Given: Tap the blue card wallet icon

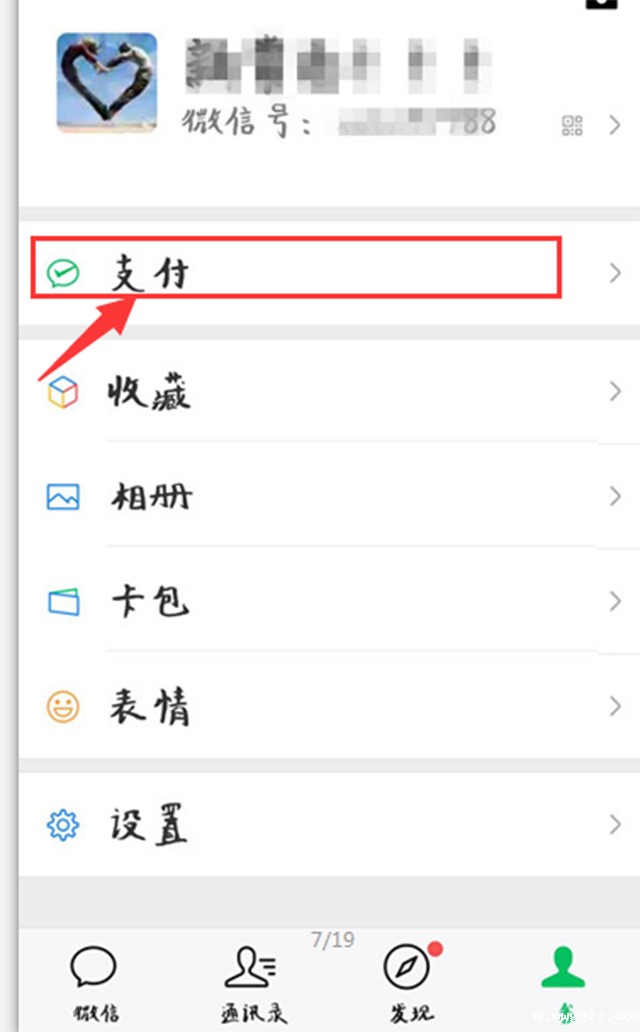Looking at the screenshot, I should click(64, 602).
